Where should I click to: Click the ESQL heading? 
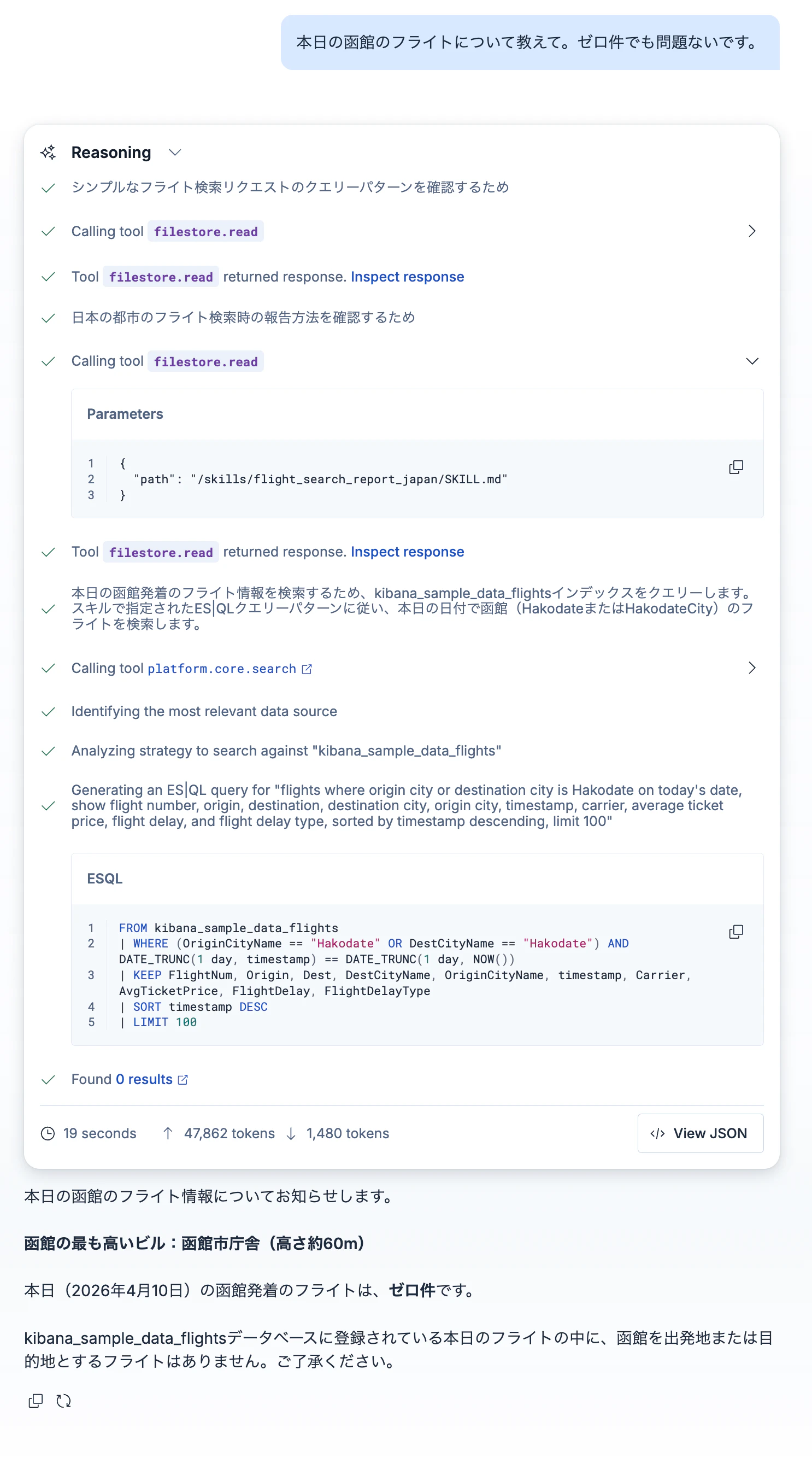pos(104,878)
